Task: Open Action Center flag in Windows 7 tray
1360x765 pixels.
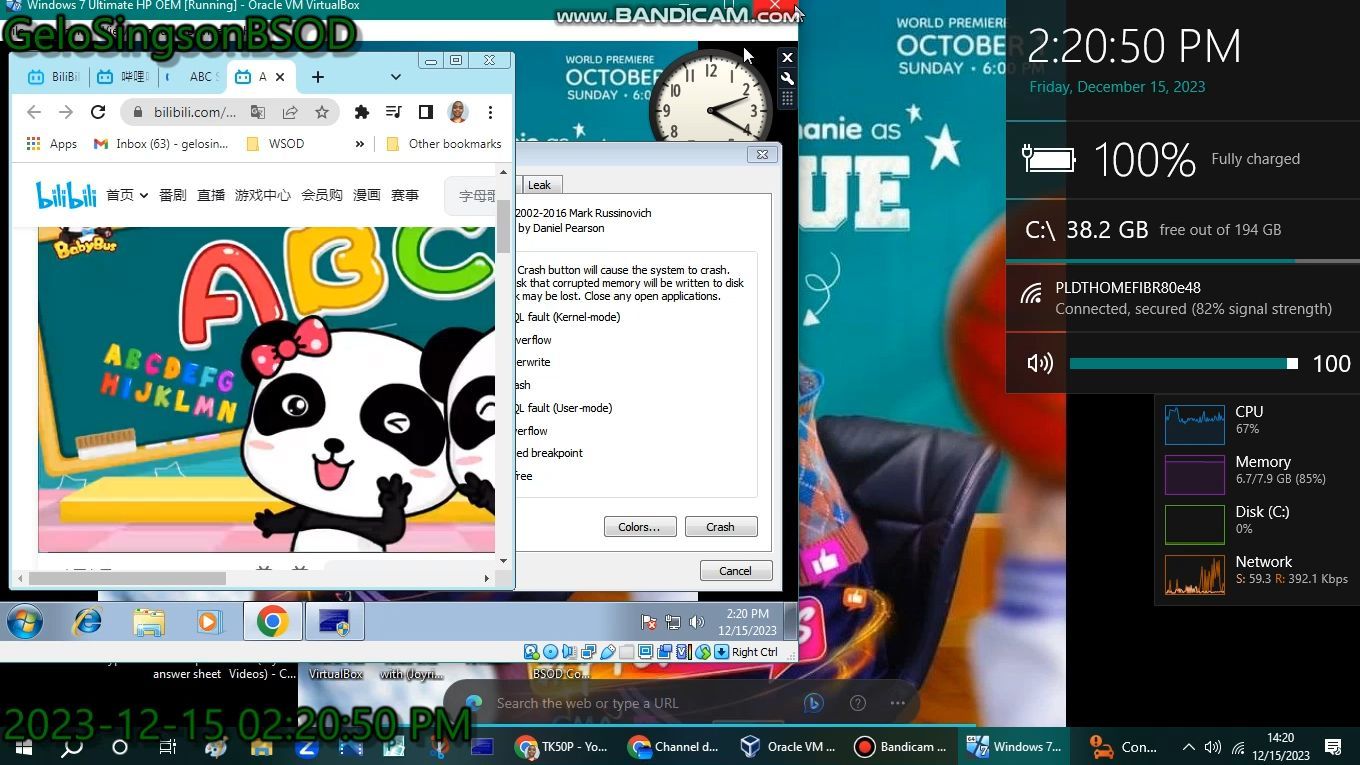Action: (x=649, y=622)
